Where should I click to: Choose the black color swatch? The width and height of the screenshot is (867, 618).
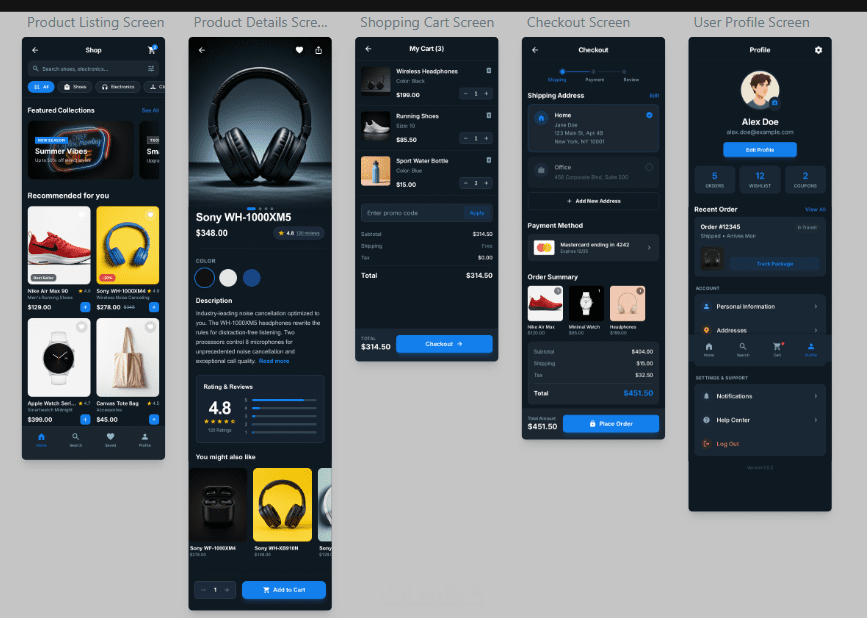[x=205, y=277]
